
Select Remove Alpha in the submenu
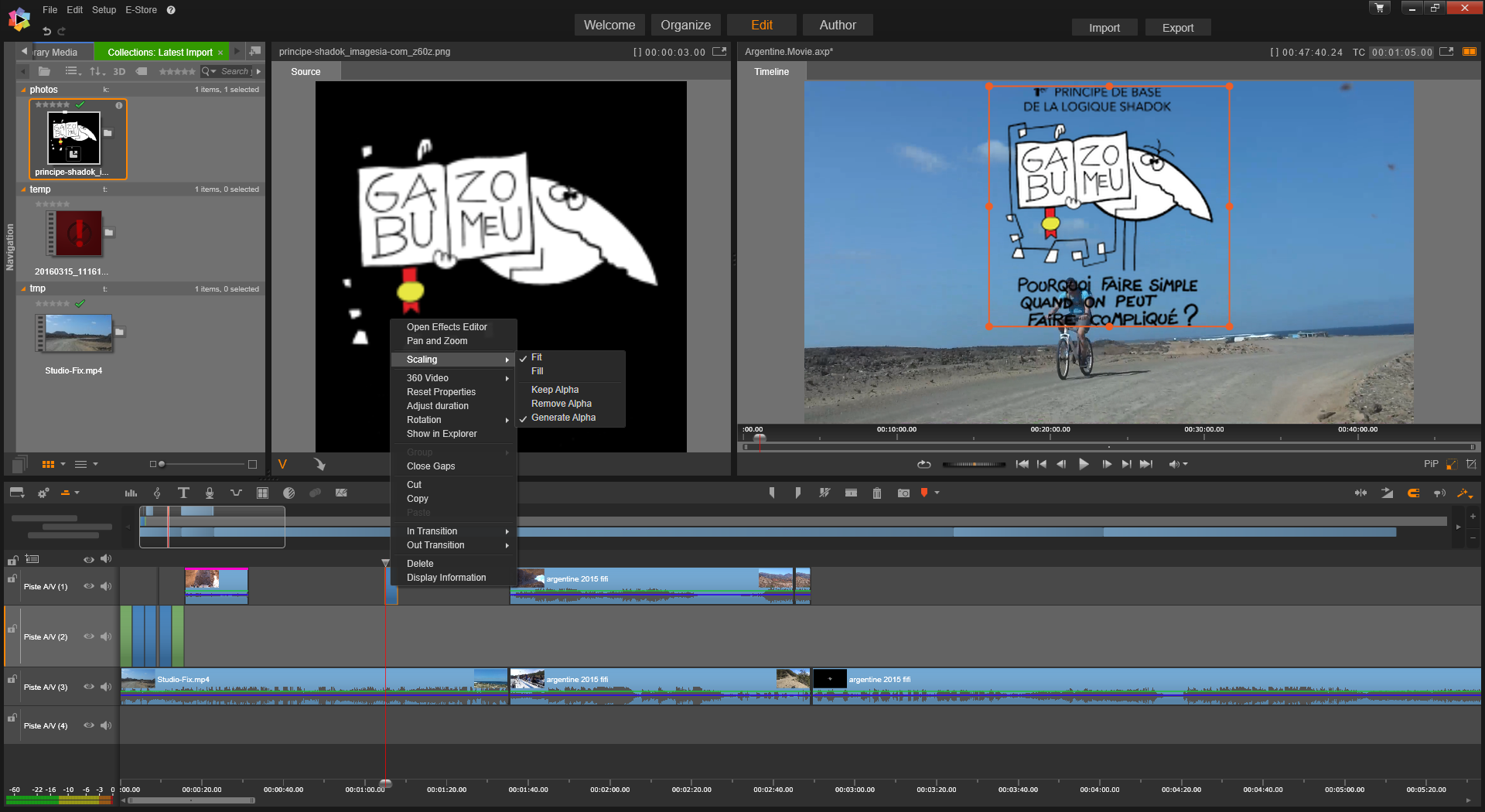tap(561, 404)
